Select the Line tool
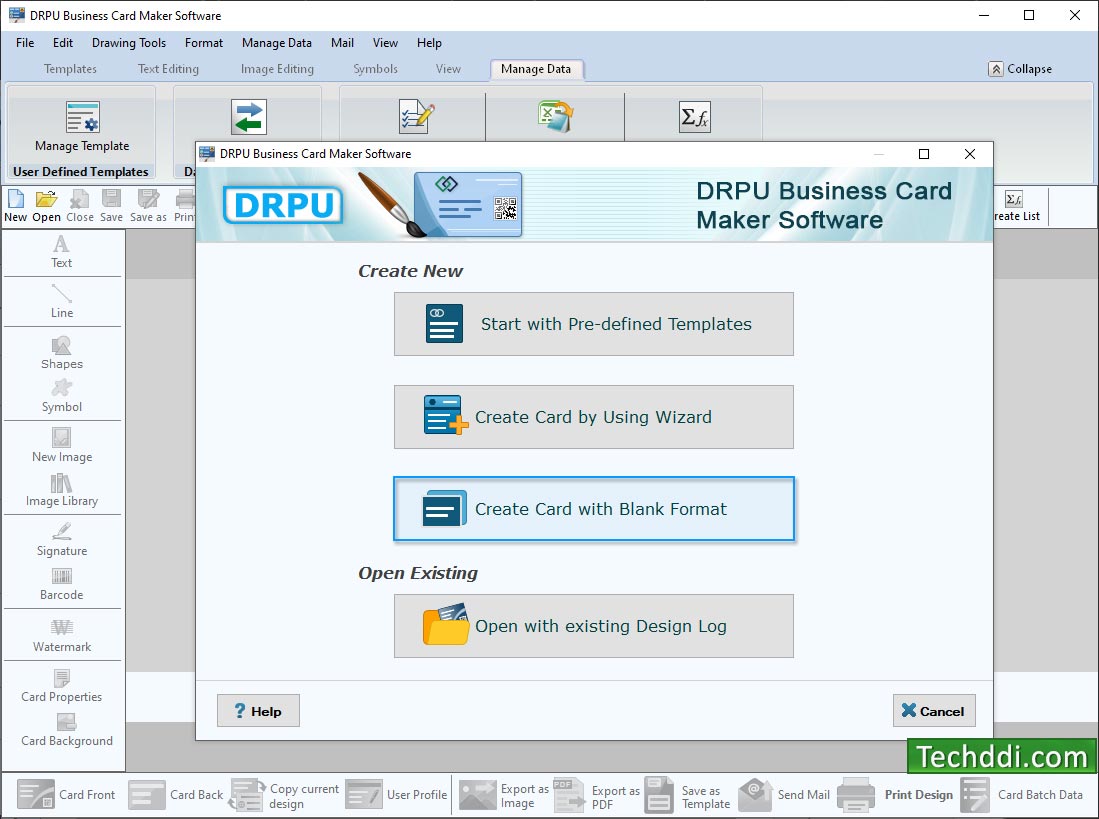Screen dimensions: 1099x819 tap(62, 301)
